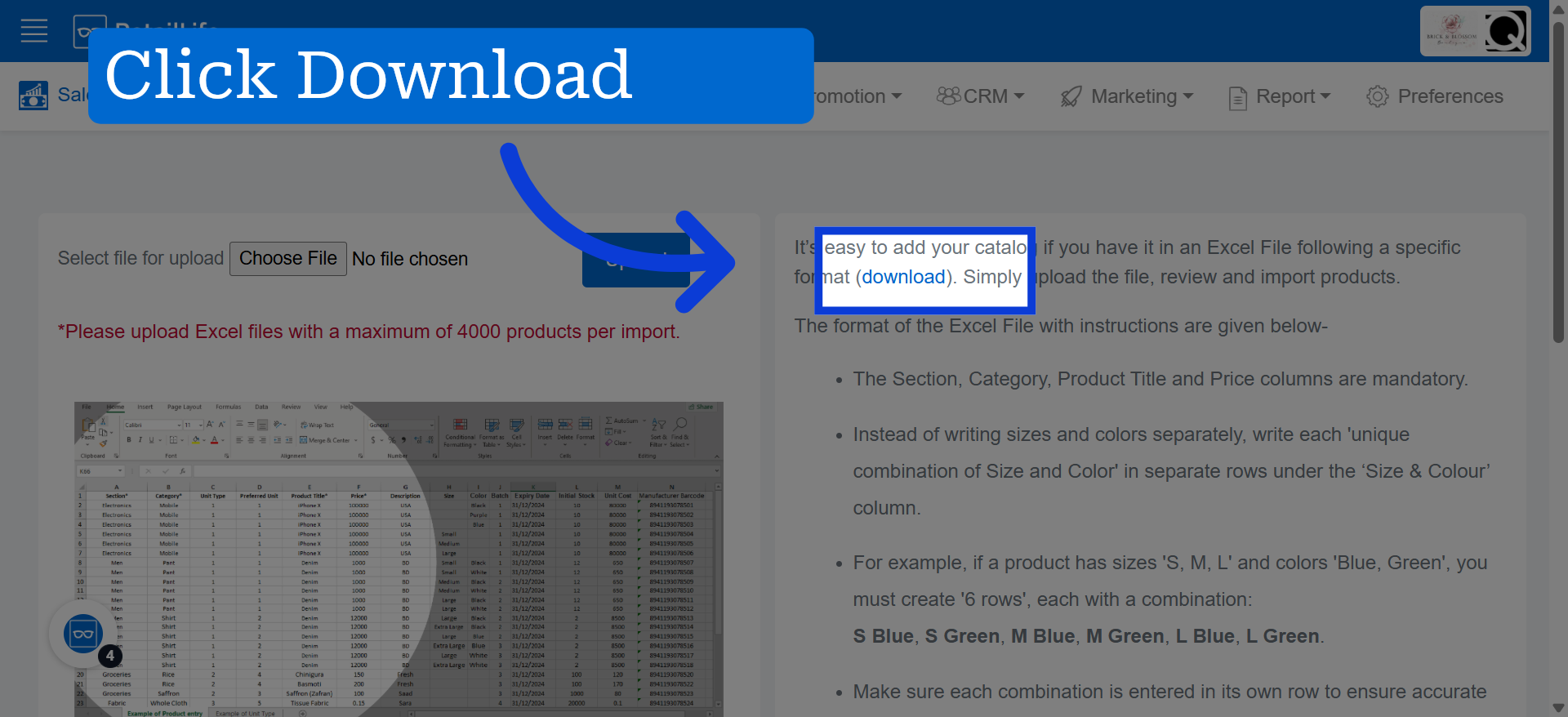Click the download link for Excel format
Image resolution: width=1568 pixels, height=717 pixels.
pyautogui.click(x=903, y=277)
